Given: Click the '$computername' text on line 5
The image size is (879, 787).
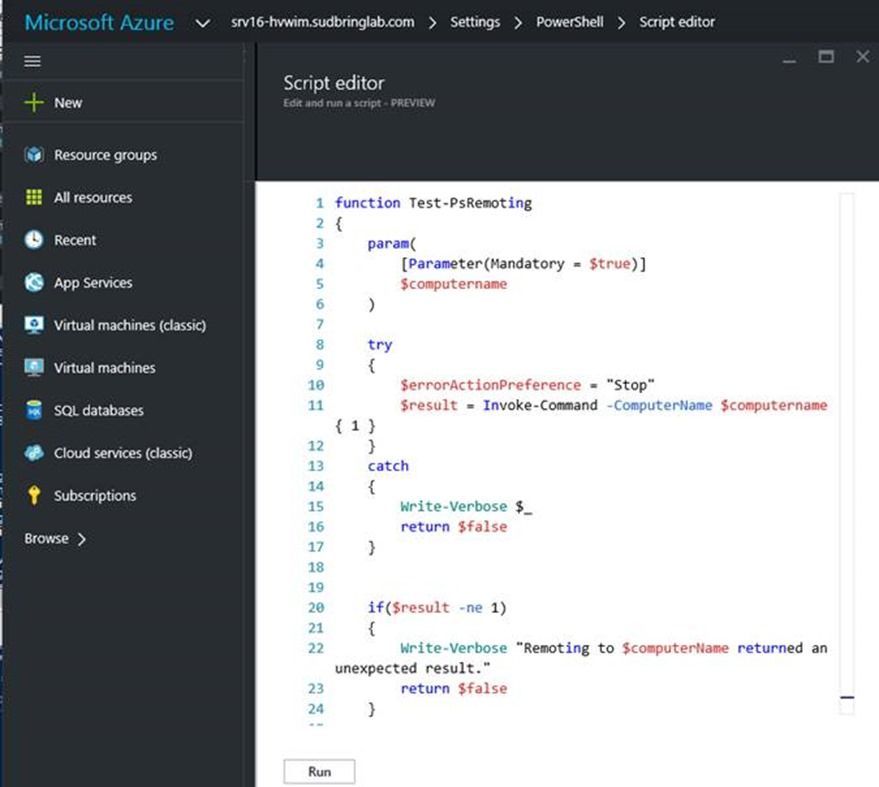Looking at the screenshot, I should 454,284.
